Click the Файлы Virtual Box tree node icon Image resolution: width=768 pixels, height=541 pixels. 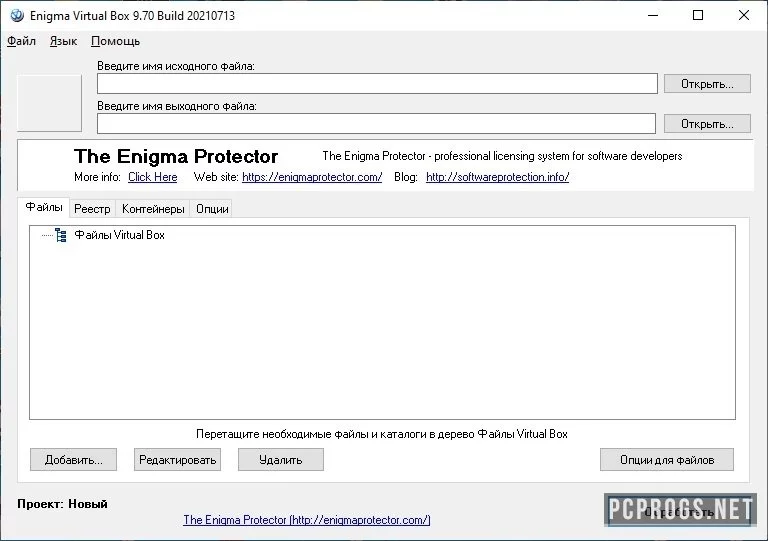coord(61,235)
